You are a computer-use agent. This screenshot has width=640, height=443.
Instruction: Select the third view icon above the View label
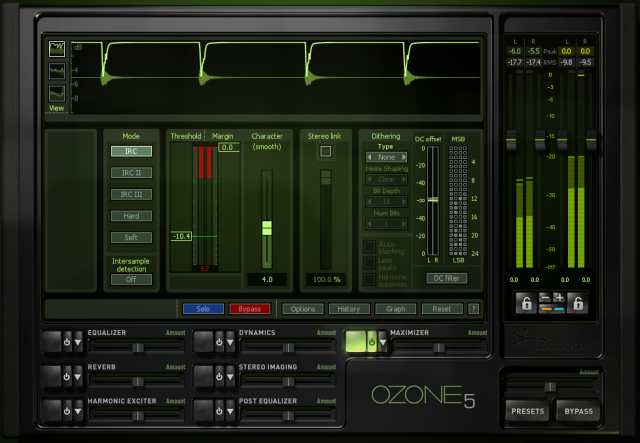[x=57, y=93]
